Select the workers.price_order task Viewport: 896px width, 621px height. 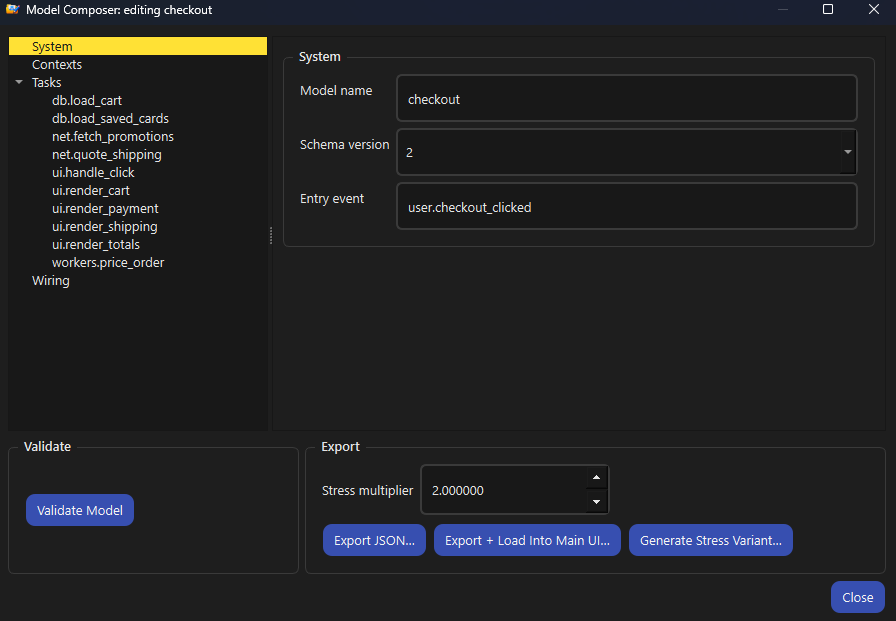(108, 262)
